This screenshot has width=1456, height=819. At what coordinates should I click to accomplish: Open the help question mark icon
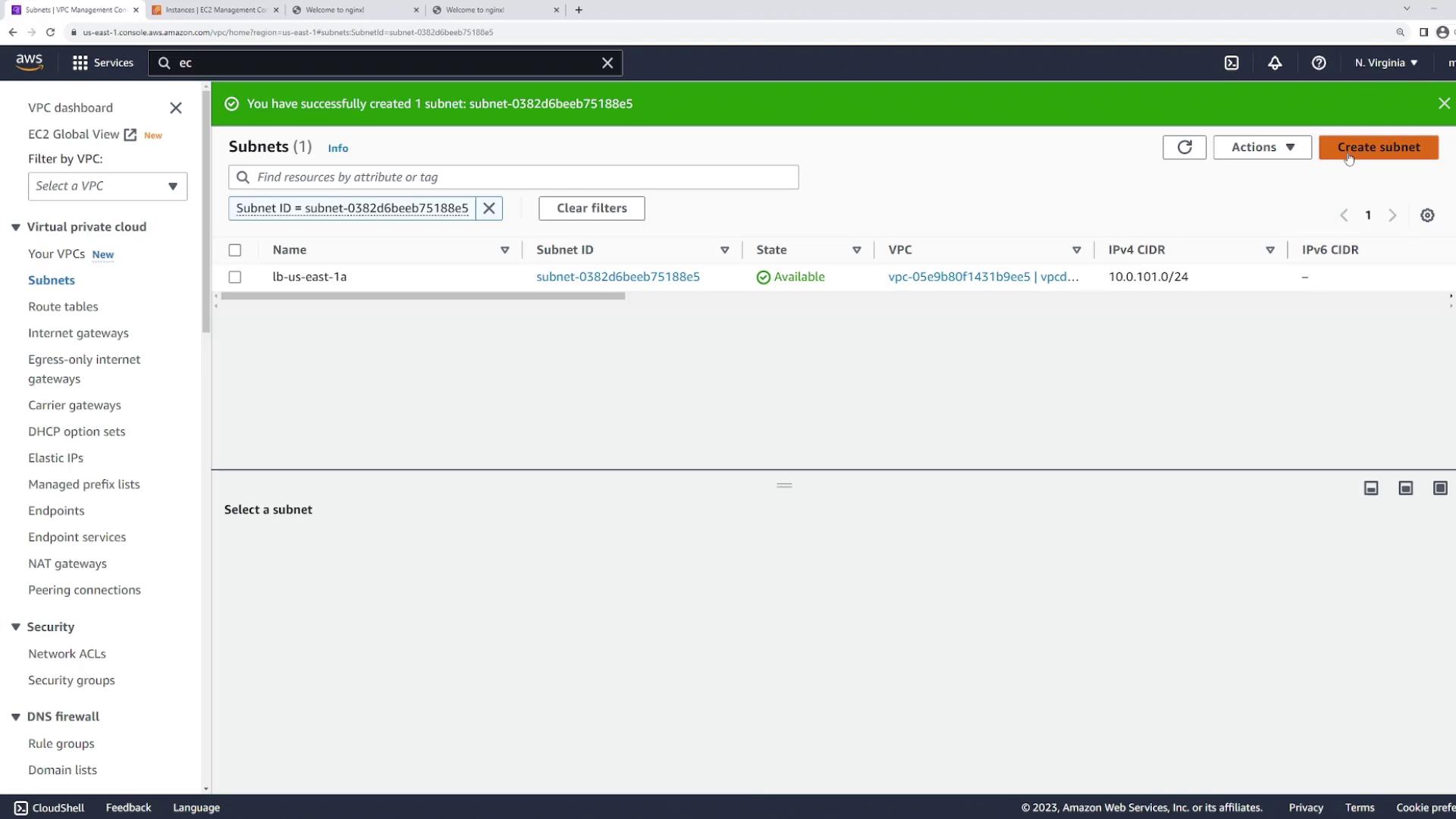point(1319,63)
